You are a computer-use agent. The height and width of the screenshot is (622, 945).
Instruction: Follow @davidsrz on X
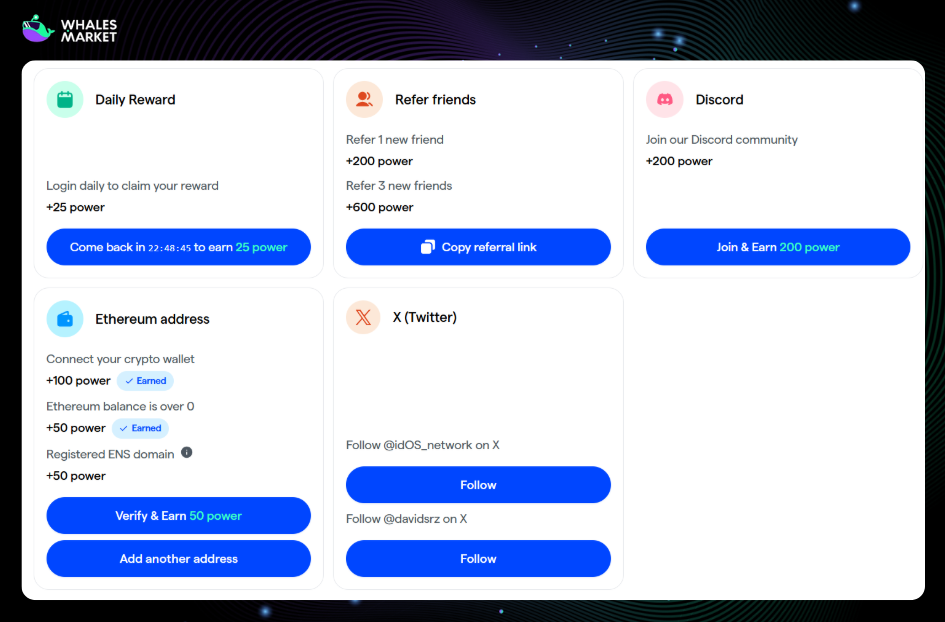coord(478,559)
